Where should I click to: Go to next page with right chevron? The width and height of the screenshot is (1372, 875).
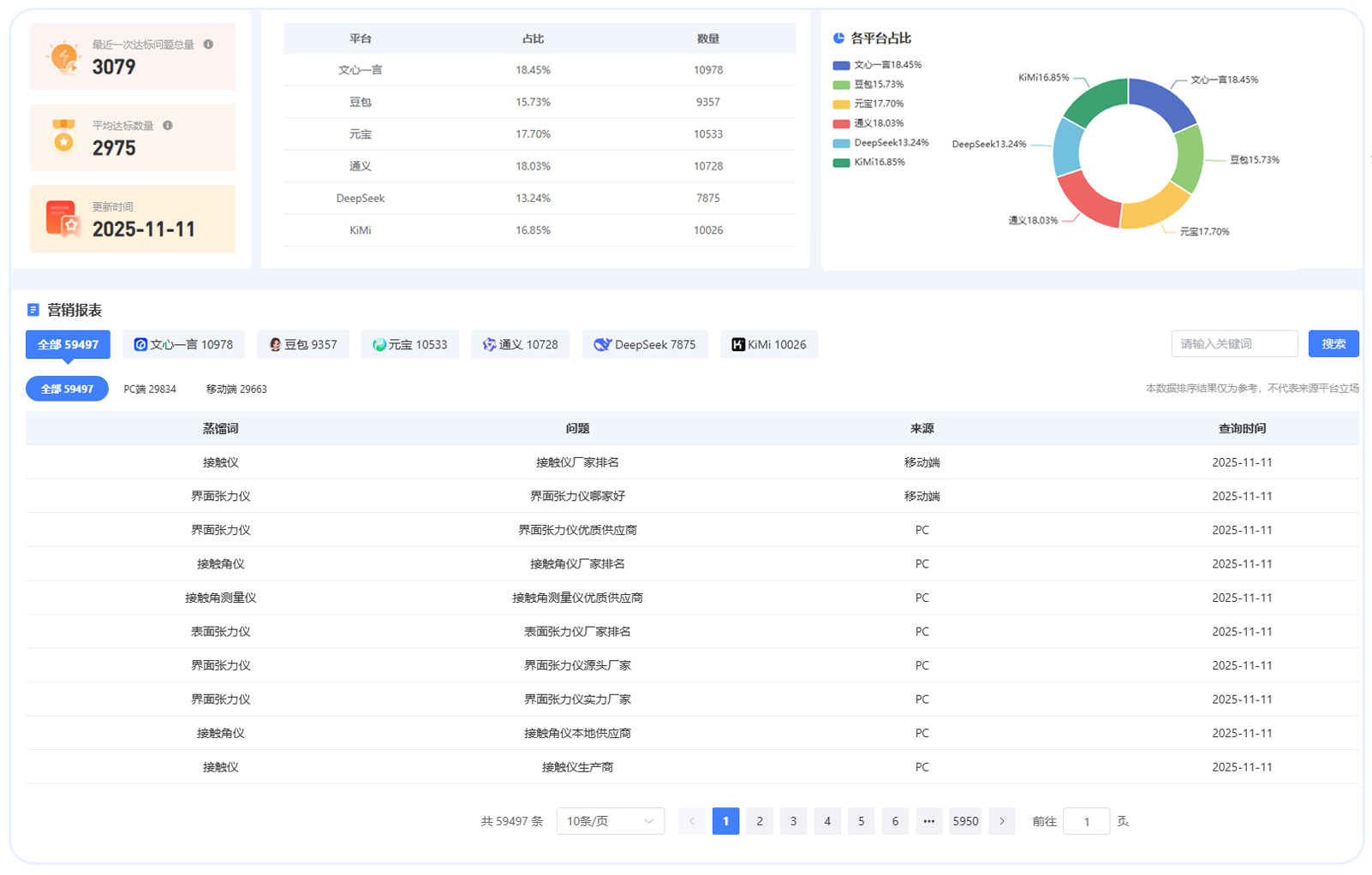(x=1001, y=821)
